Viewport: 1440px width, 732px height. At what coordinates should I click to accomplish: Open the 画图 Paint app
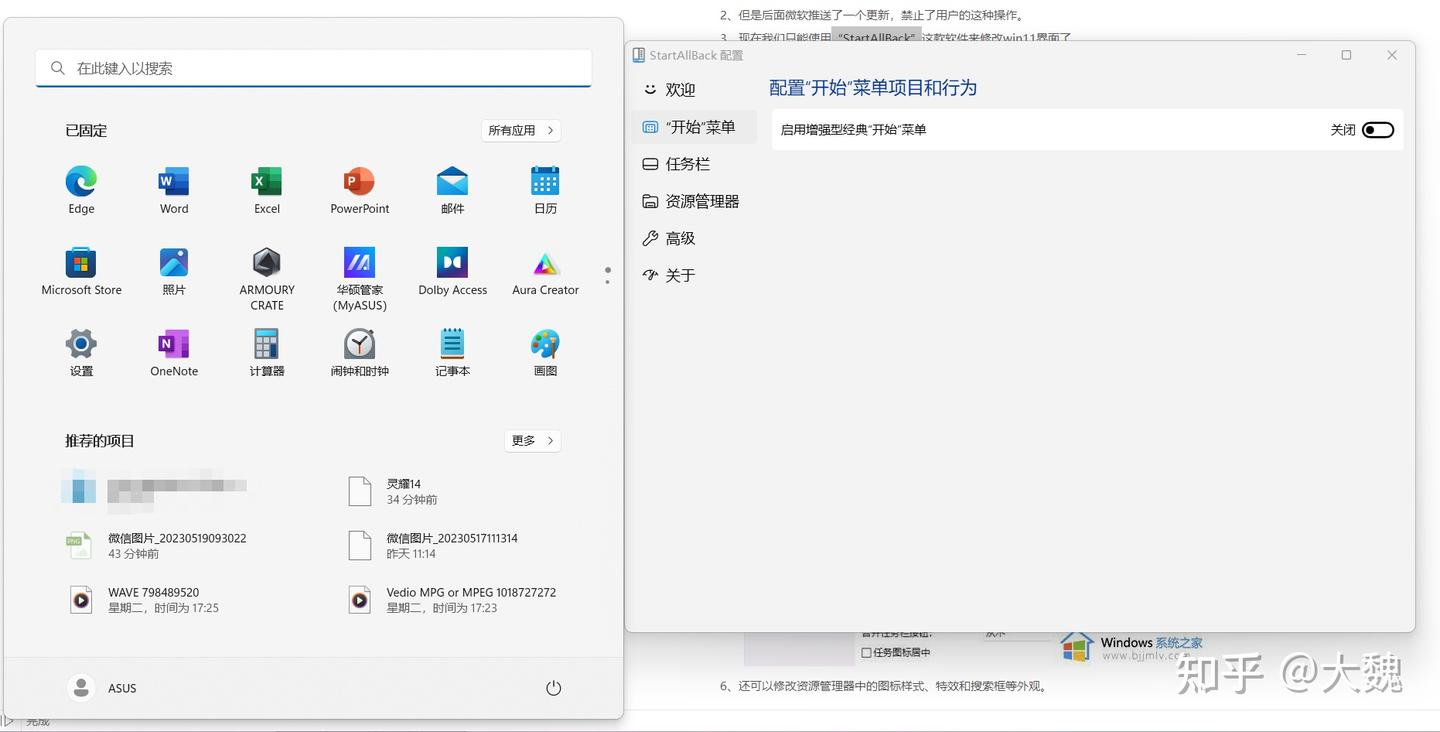point(545,345)
